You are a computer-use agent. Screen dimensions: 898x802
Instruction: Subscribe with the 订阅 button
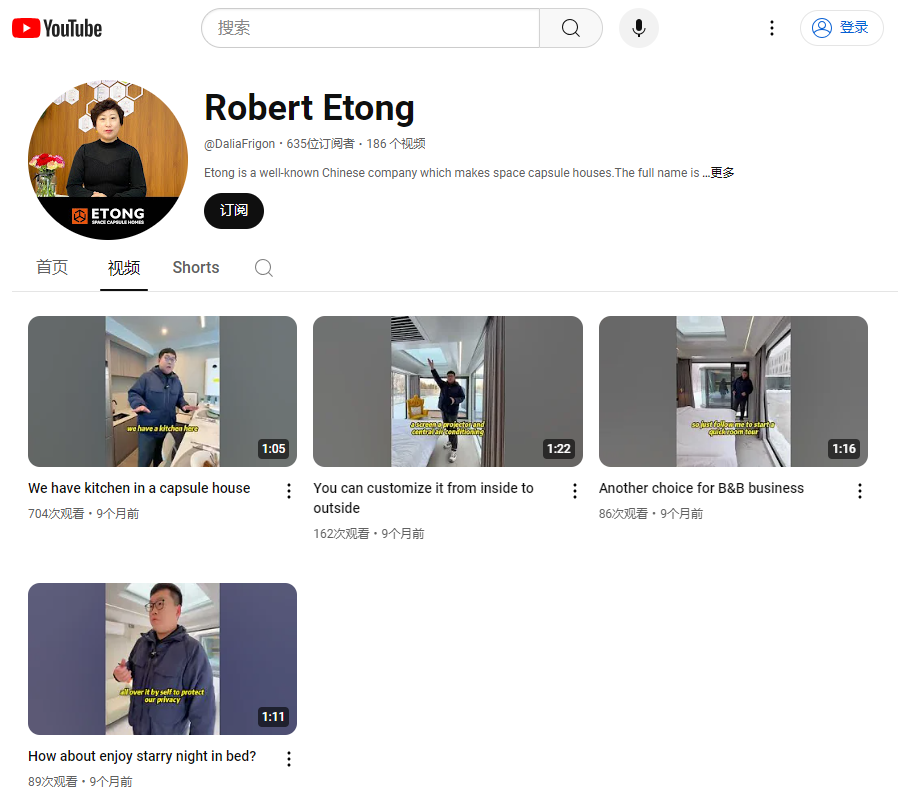pyautogui.click(x=234, y=211)
